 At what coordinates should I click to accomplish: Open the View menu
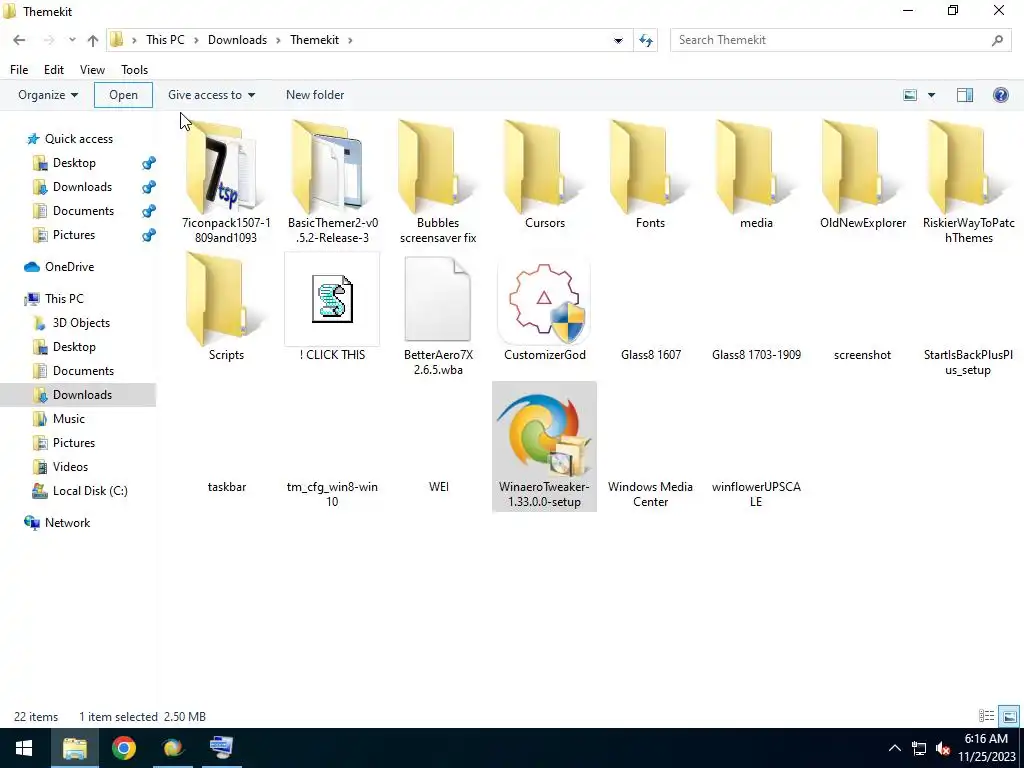[x=92, y=70]
